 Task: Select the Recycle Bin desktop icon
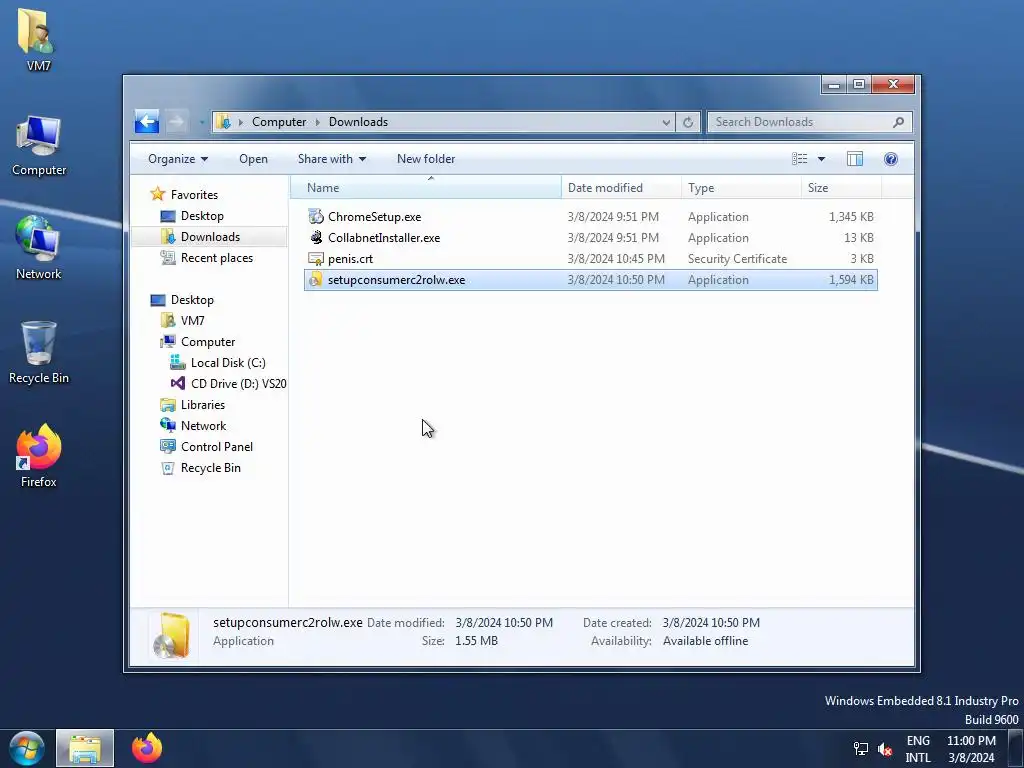39,353
